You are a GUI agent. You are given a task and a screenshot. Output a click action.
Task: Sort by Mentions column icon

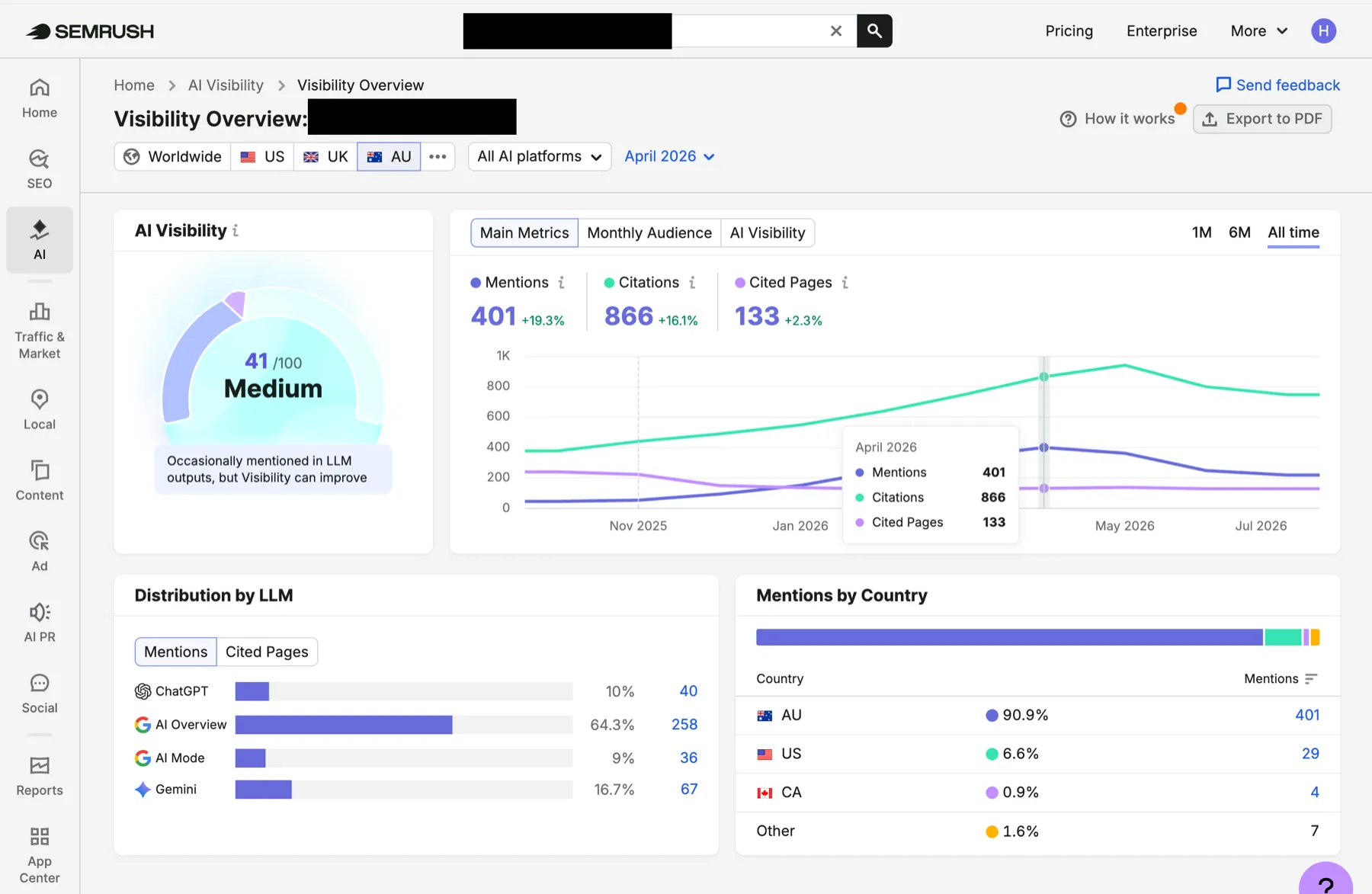coord(1311,679)
